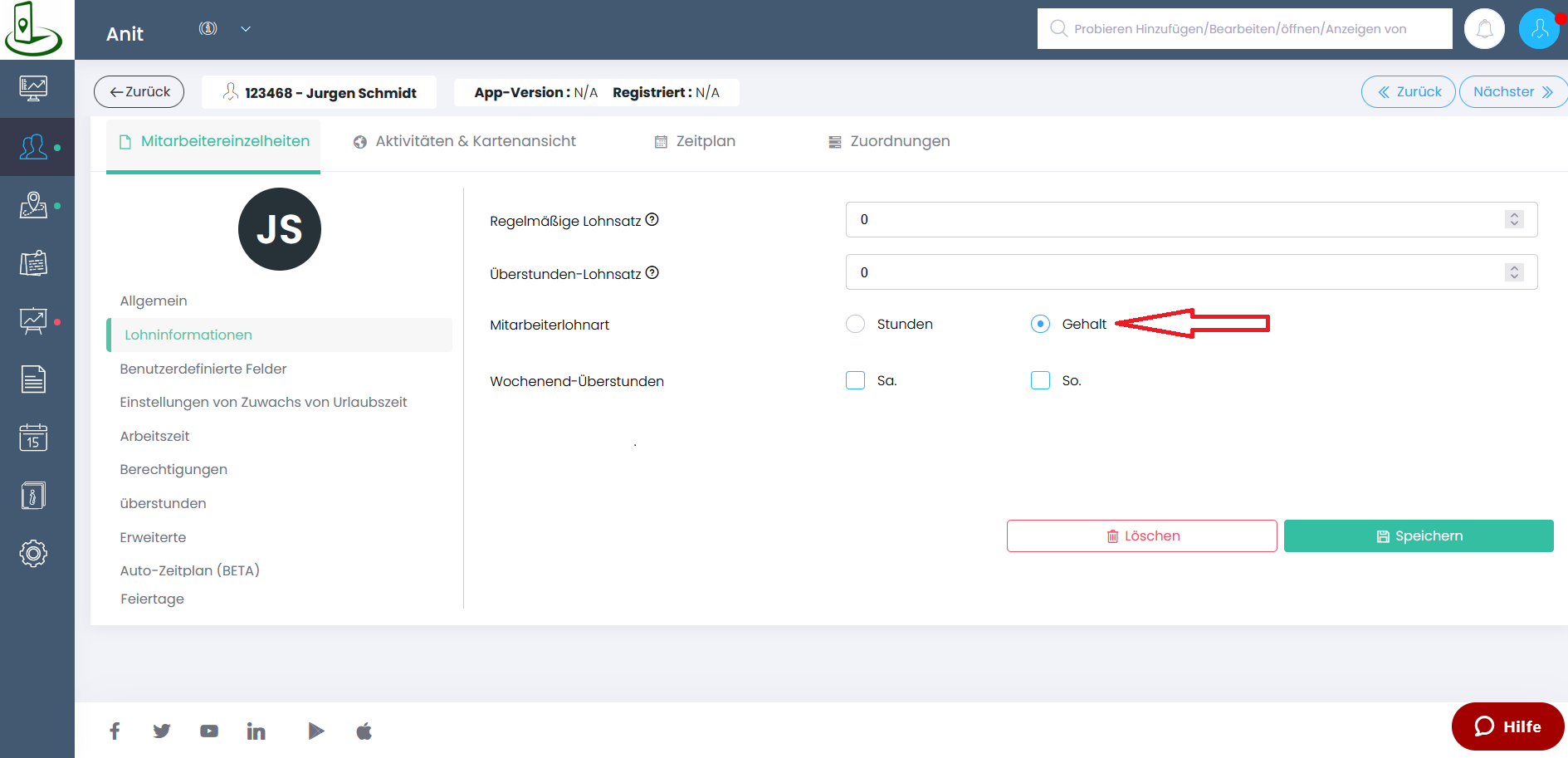
Task: Enable the So. weekend overtime checkbox
Action: [x=1040, y=380]
